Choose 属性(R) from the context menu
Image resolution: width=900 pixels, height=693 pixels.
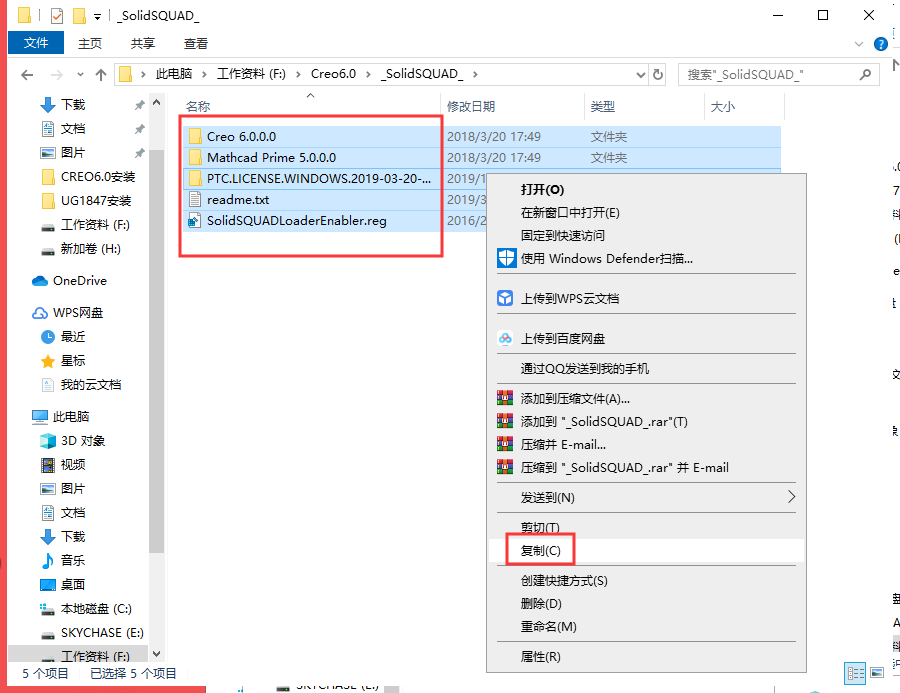[540, 657]
